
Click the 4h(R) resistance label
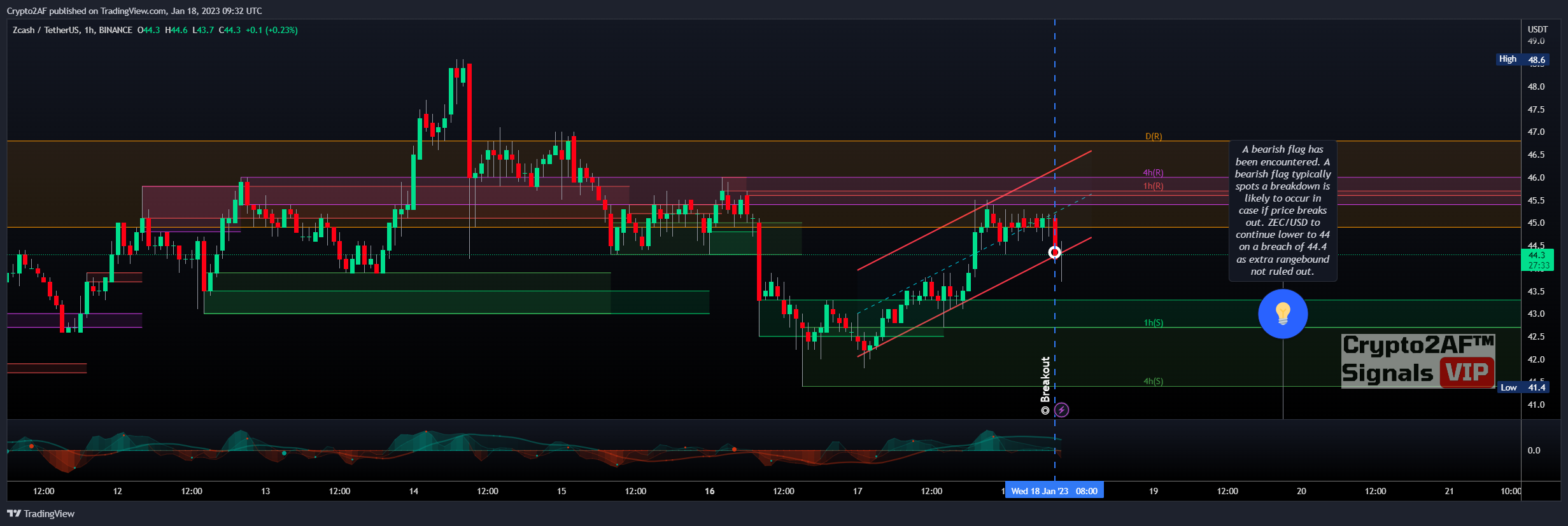(x=1153, y=172)
